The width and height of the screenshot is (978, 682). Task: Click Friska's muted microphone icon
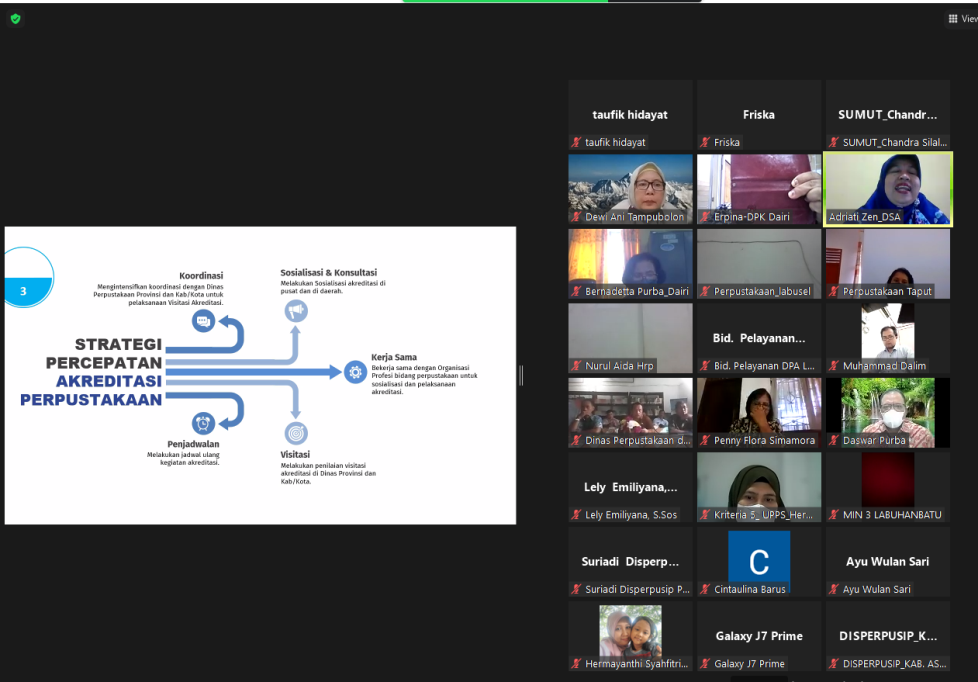click(x=705, y=143)
